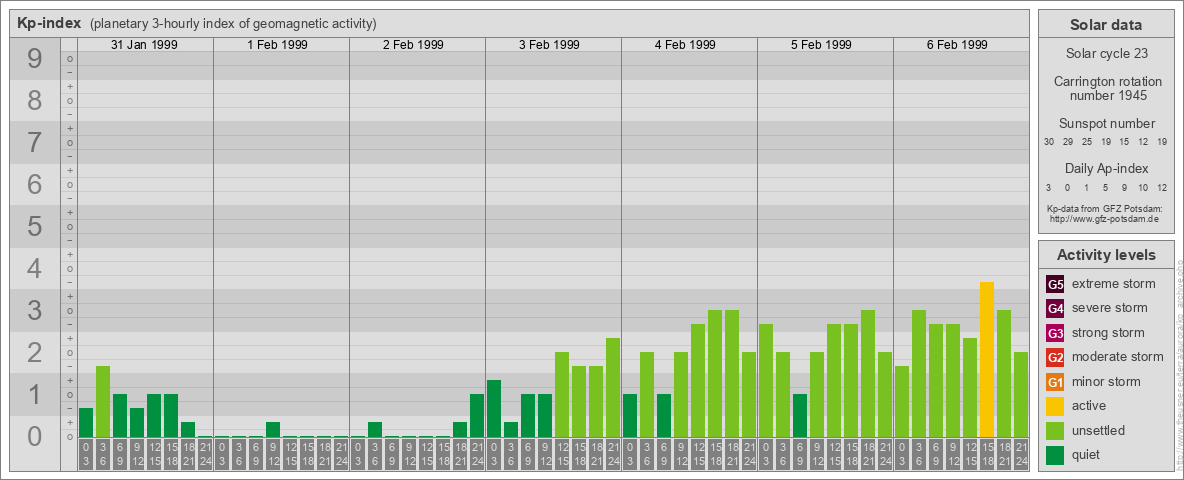This screenshot has height=480, width=1184.
Task: Click the "Sunspot number" label
Action: click(x=1106, y=124)
